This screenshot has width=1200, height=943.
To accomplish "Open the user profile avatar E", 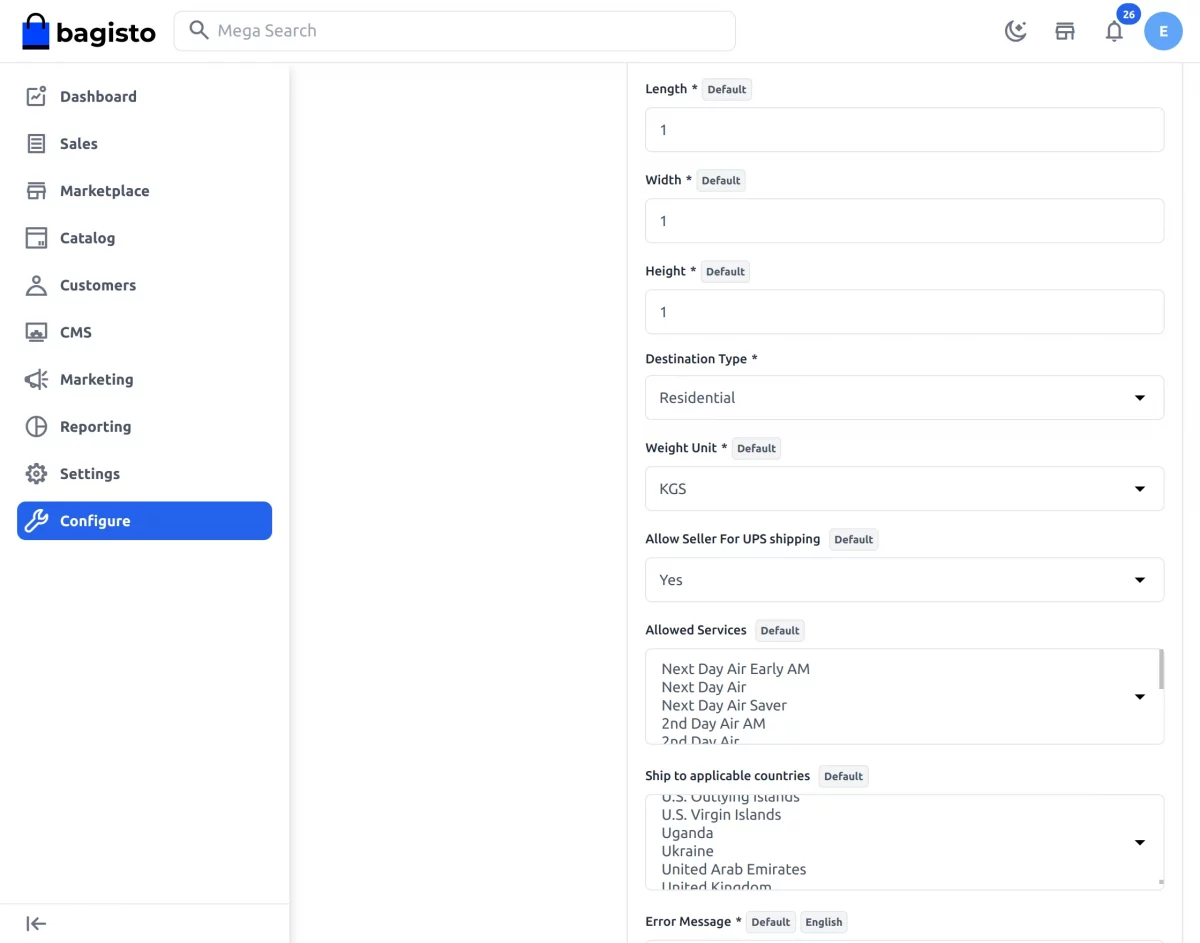I will click(1163, 31).
